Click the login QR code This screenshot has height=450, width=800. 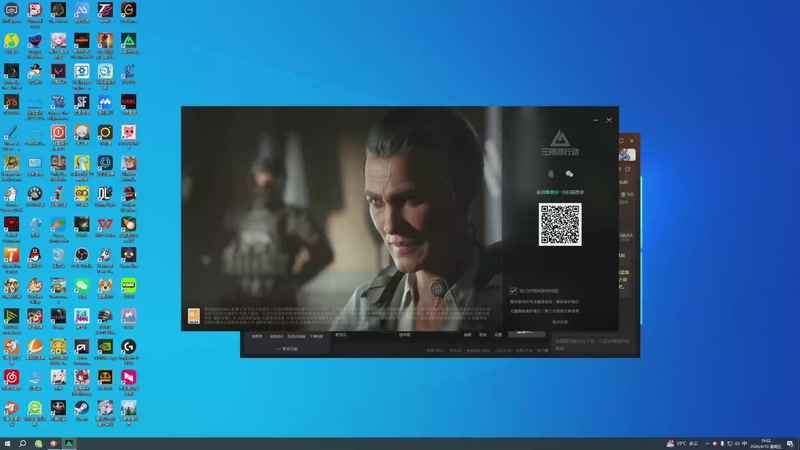pyautogui.click(x=560, y=224)
